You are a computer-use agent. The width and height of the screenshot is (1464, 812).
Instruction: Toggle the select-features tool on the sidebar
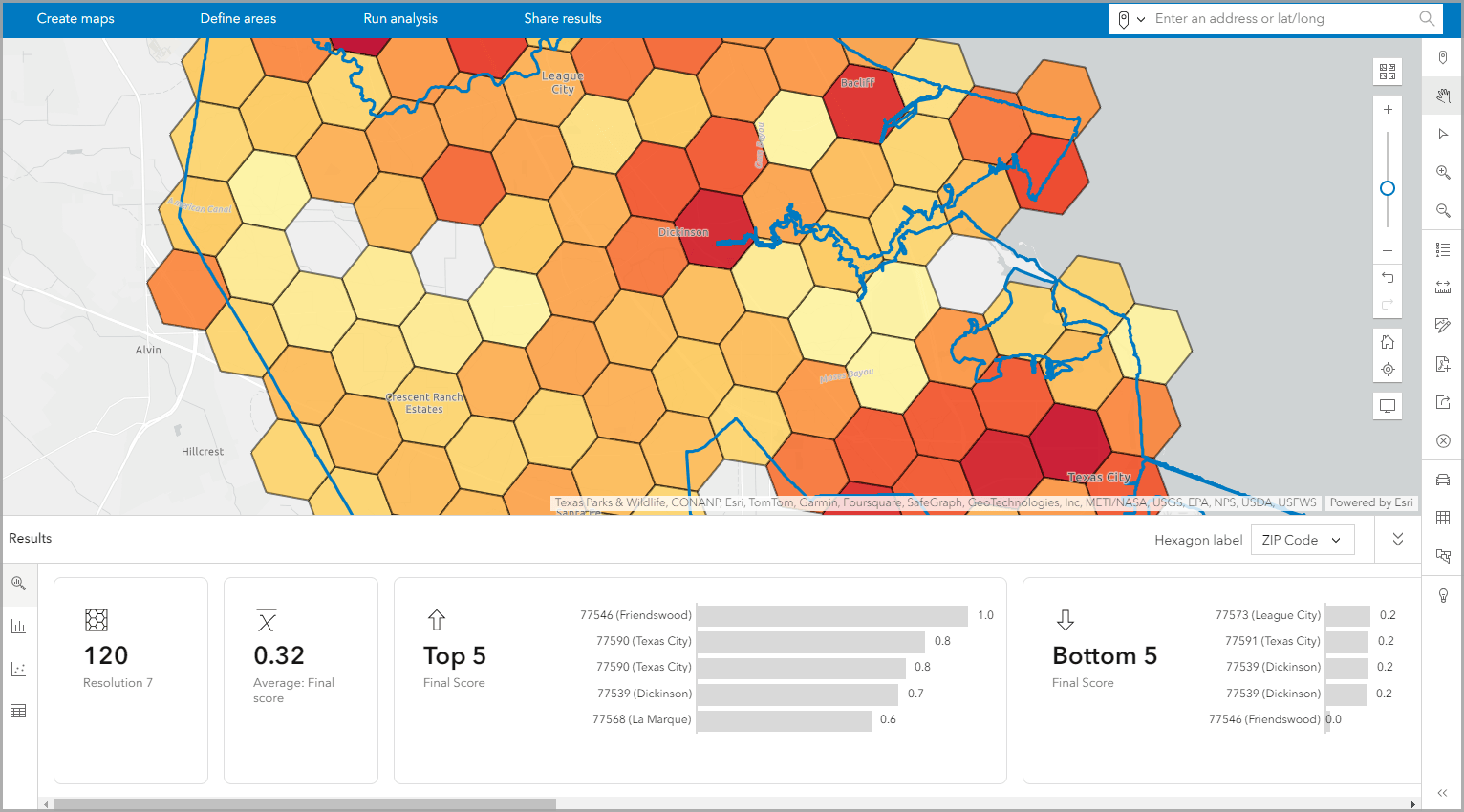tap(1443, 555)
